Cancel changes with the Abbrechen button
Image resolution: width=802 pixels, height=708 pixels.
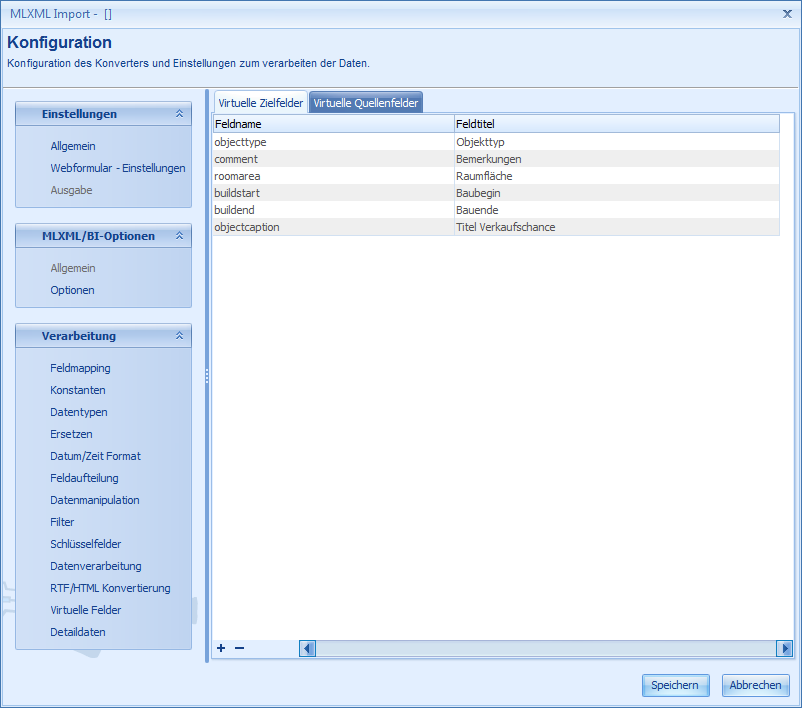click(755, 685)
